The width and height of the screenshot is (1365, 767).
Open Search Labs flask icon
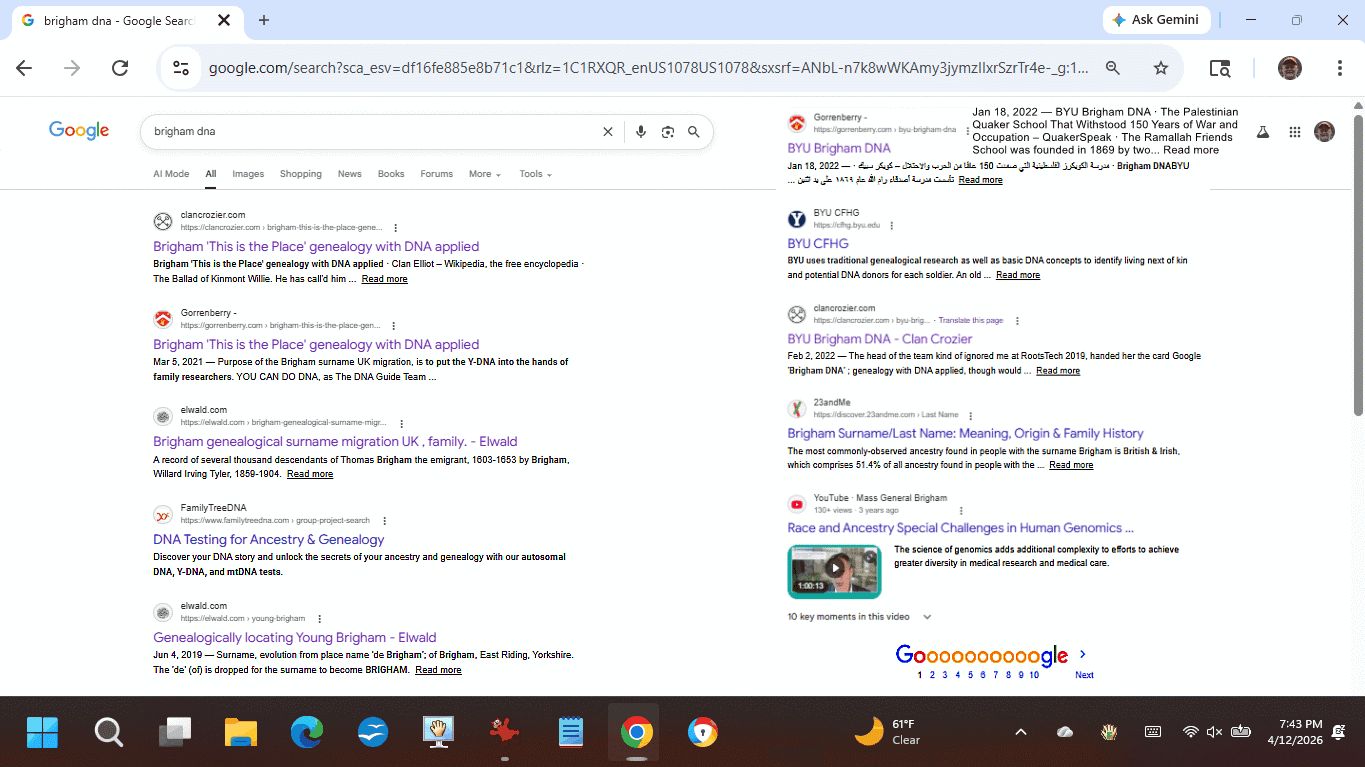pyautogui.click(x=1262, y=132)
